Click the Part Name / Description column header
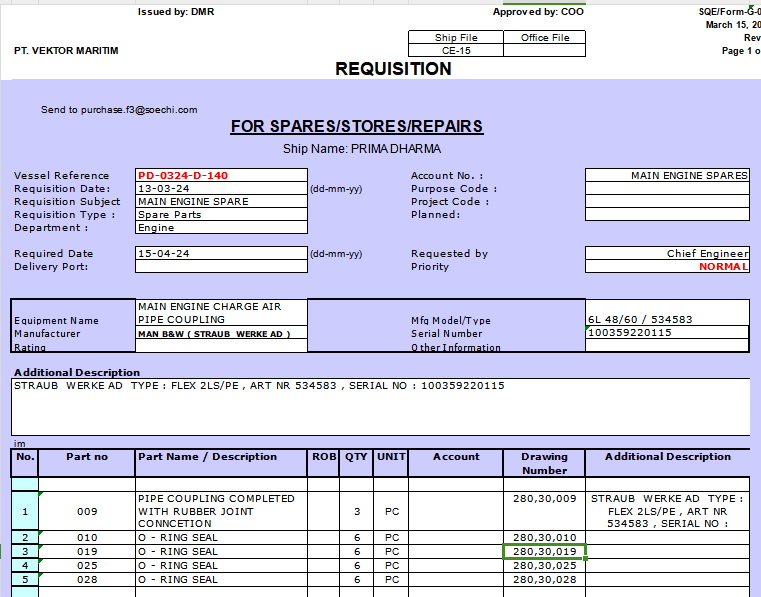This screenshot has height=597, width=761. tap(220, 457)
